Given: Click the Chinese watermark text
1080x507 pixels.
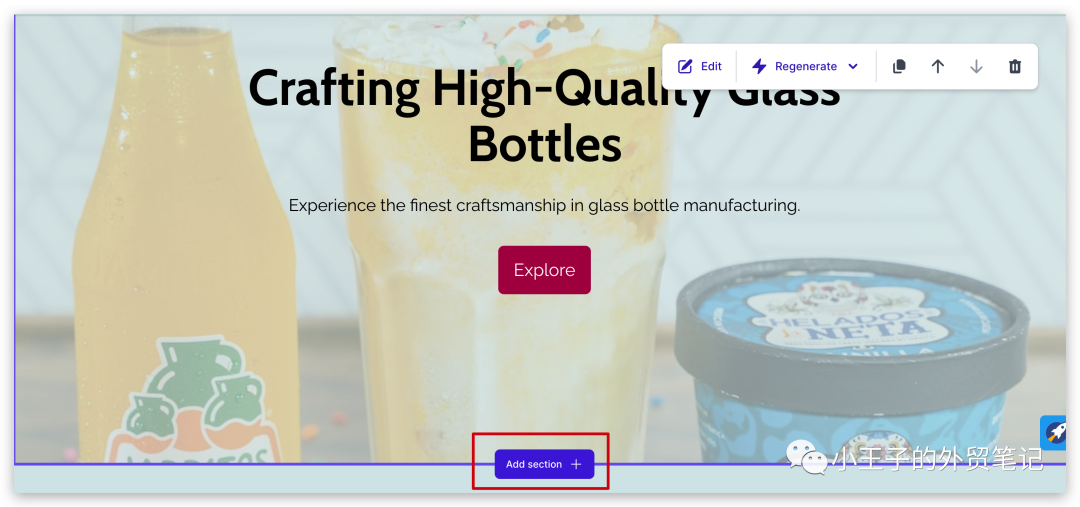Looking at the screenshot, I should tap(937, 457).
